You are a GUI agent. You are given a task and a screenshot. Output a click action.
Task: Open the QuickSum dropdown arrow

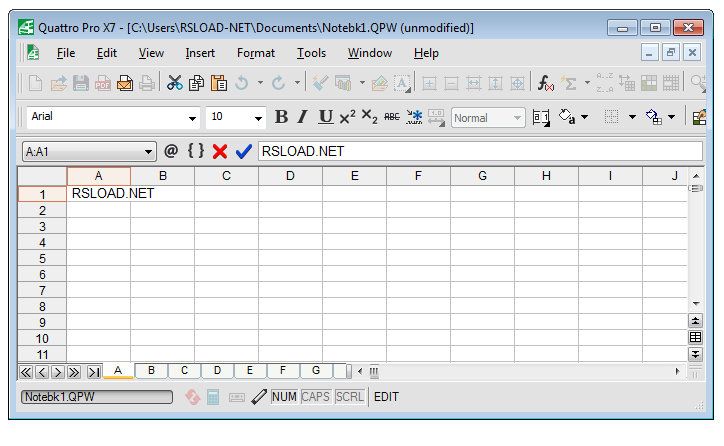[x=587, y=83]
